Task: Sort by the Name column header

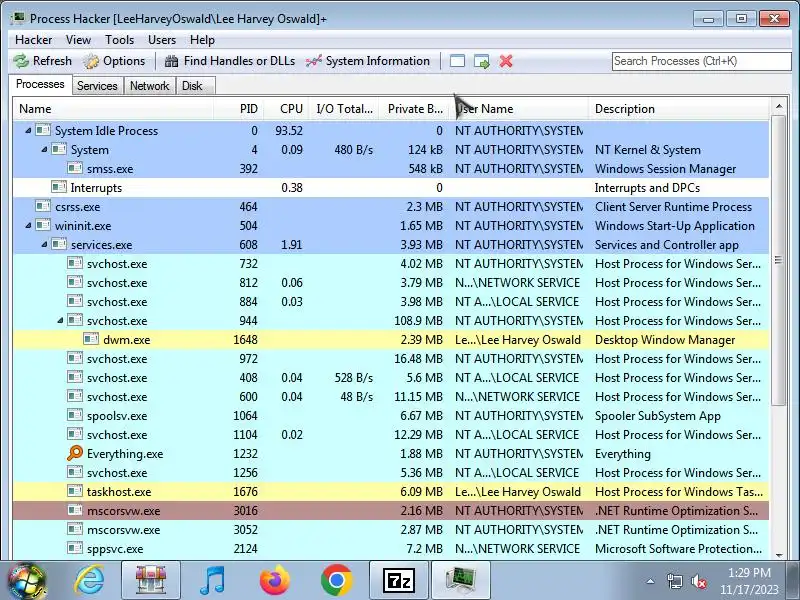Action: (113, 109)
